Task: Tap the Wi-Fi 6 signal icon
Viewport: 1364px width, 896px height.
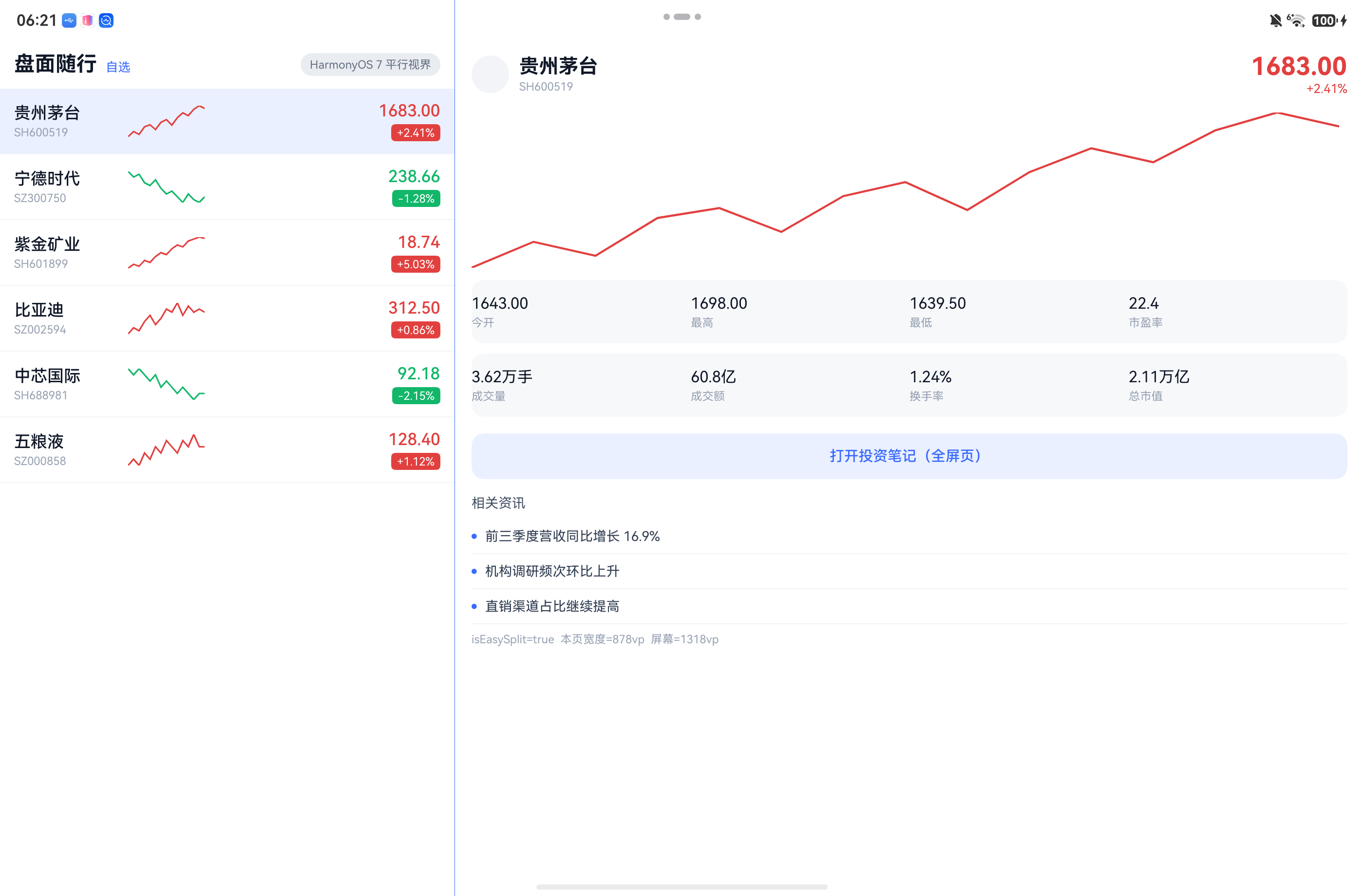Action: 1296,20
